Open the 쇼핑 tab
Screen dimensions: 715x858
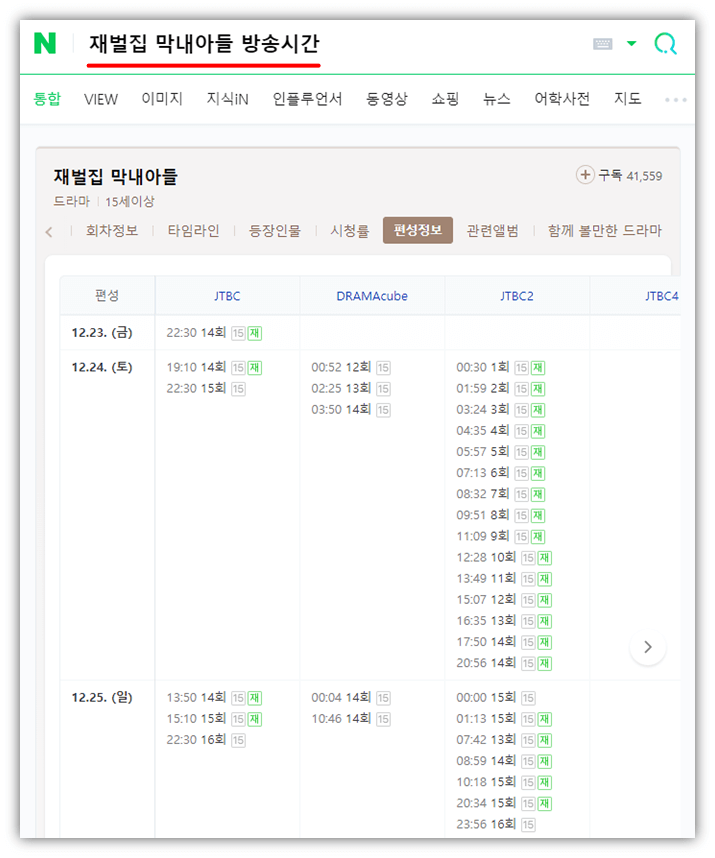[x=445, y=99]
